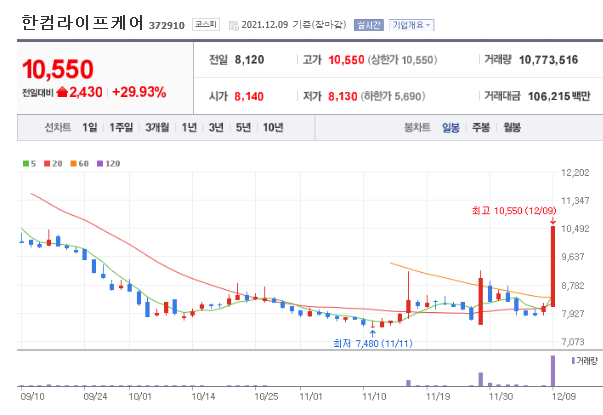Select the 3년 line chart tab
Screen dimensions: 603x415
[216, 127]
